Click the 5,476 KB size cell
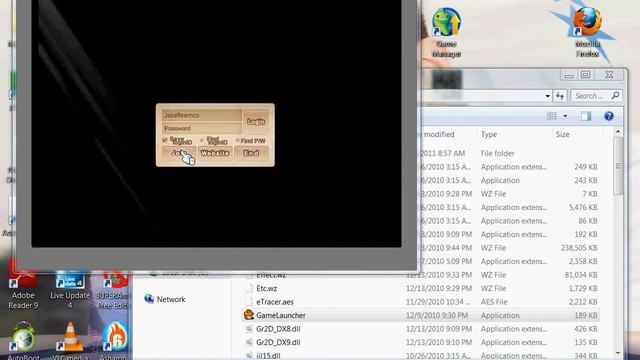Screen dimensions: 640x360 pos(583,207)
